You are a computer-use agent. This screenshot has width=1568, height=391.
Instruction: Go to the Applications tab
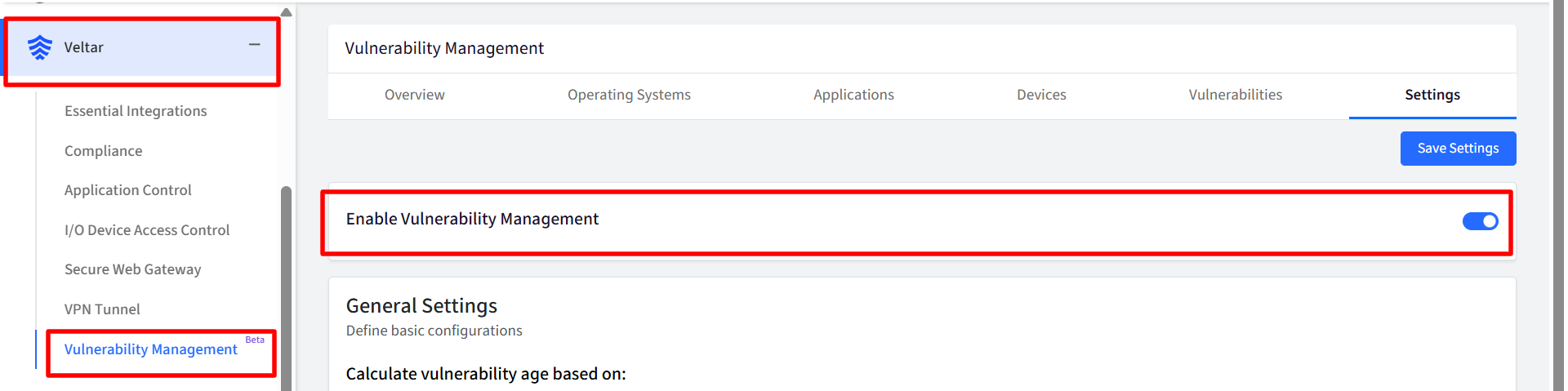[x=853, y=95]
